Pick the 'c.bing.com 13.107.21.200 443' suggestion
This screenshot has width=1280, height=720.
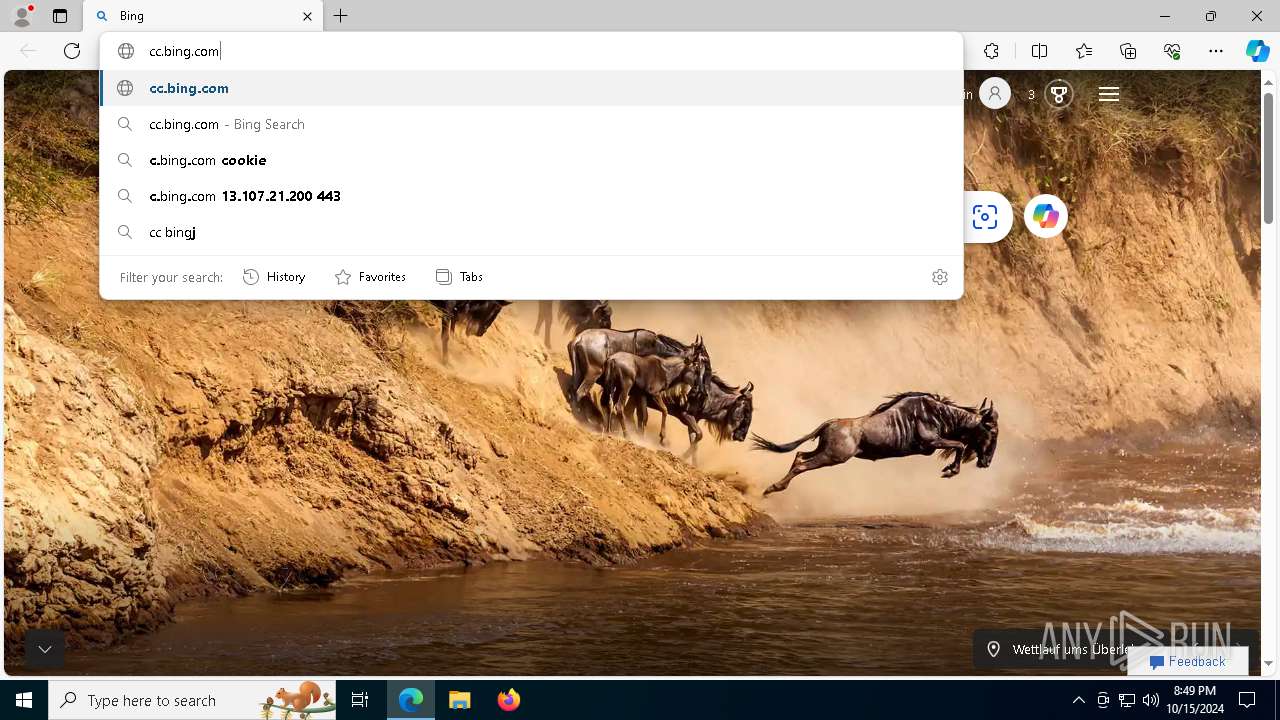531,196
